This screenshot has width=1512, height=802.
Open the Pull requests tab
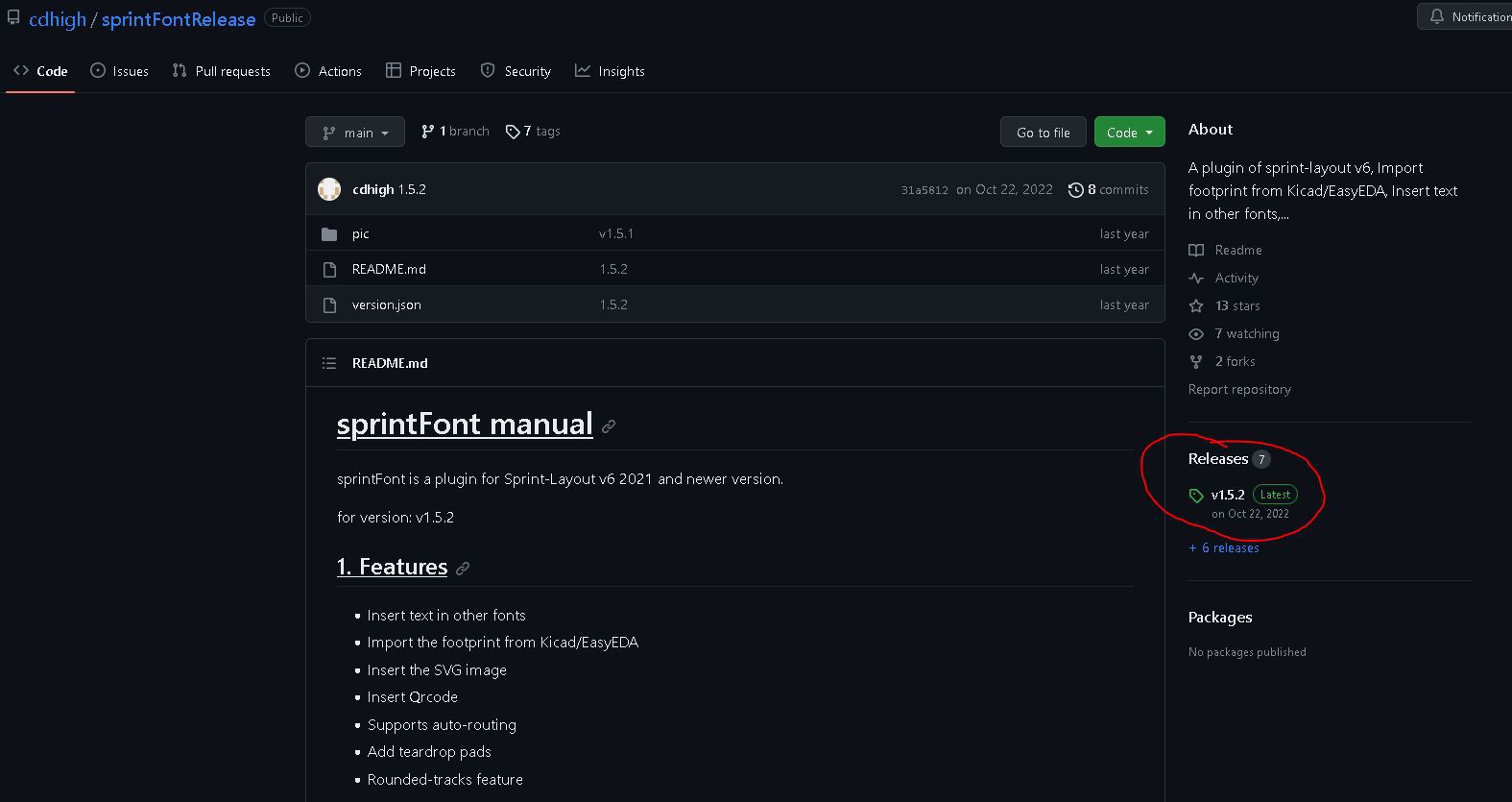pos(221,71)
